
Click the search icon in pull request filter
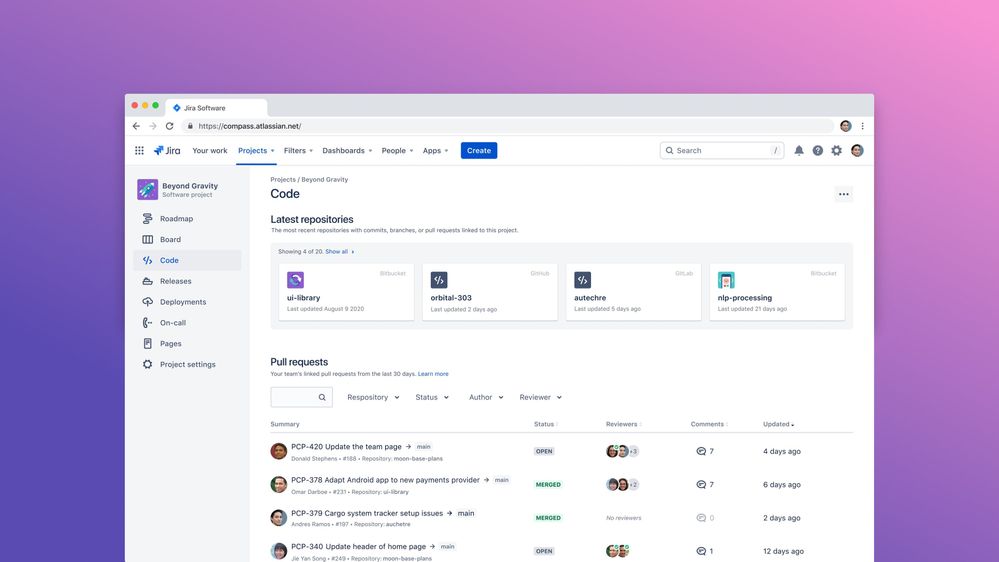(x=322, y=397)
